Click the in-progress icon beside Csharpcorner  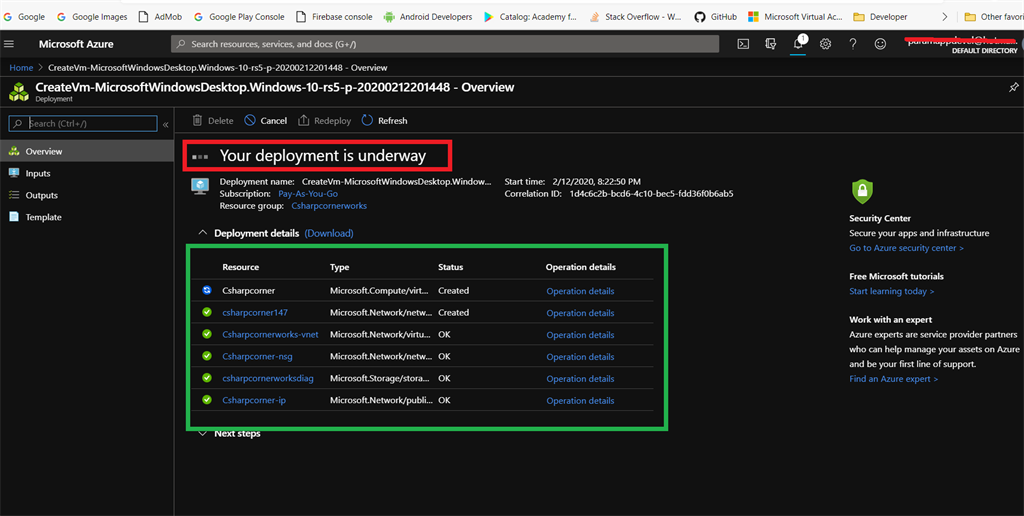click(x=206, y=291)
